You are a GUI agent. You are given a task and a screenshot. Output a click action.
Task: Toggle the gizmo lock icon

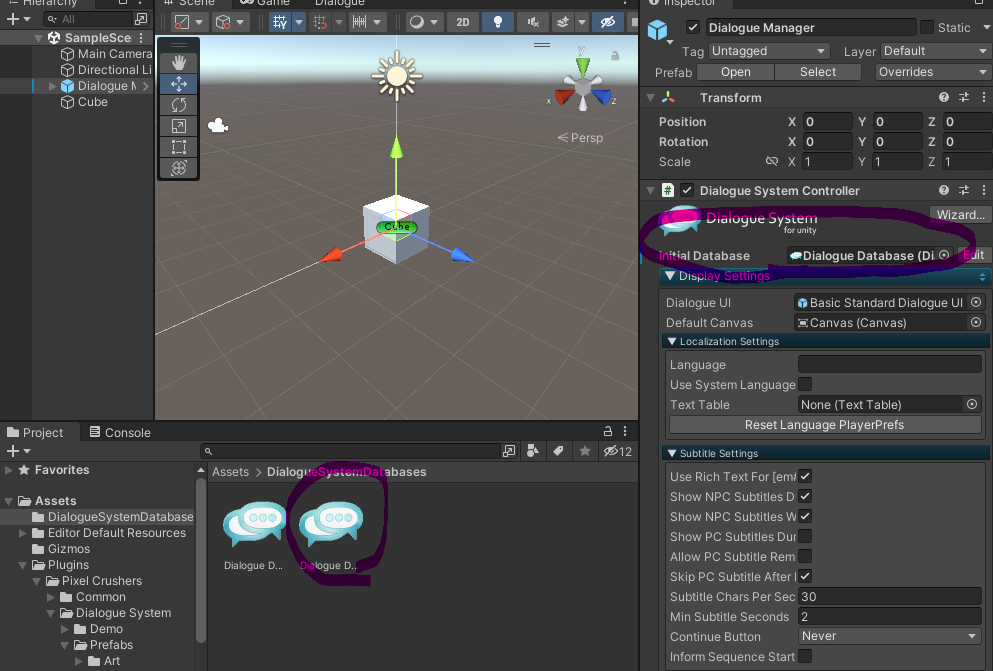pyautogui.click(x=614, y=56)
